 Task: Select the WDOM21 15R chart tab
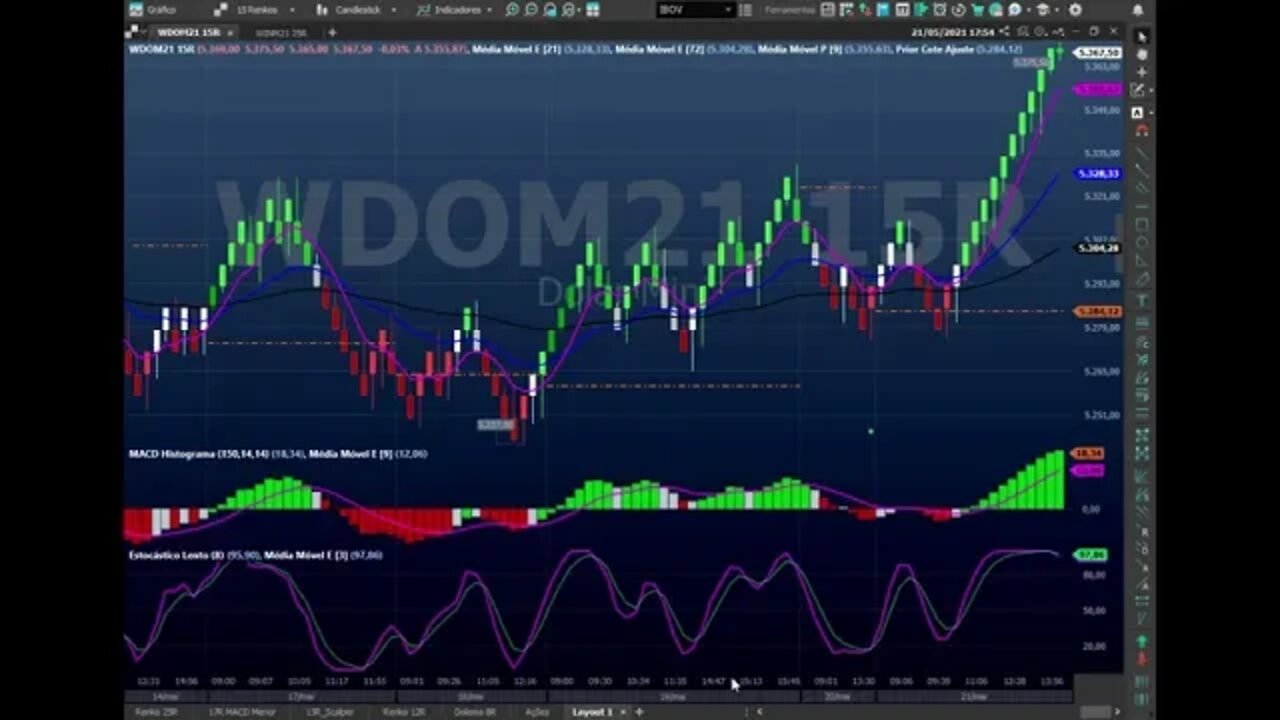pos(188,32)
